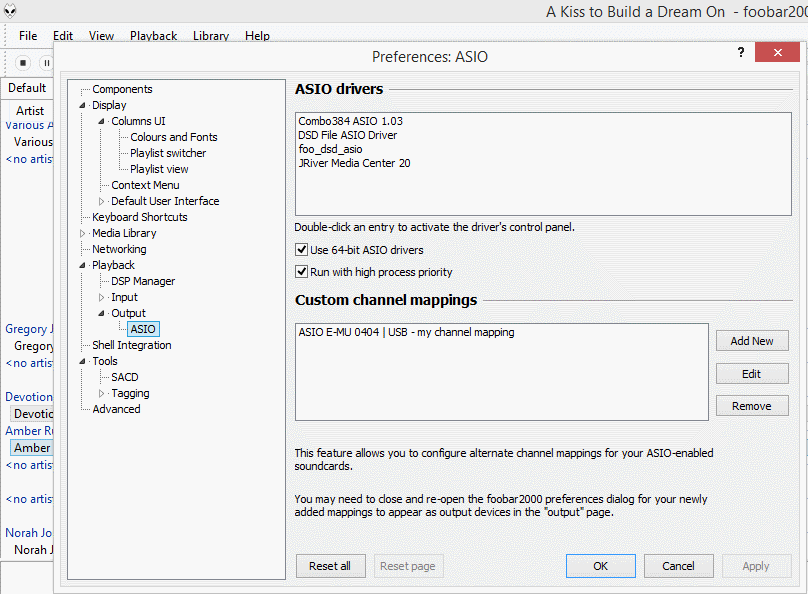This screenshot has width=808, height=594.
Task: Toggle Use 64-bit ASIO drivers checkbox
Action: tap(302, 250)
